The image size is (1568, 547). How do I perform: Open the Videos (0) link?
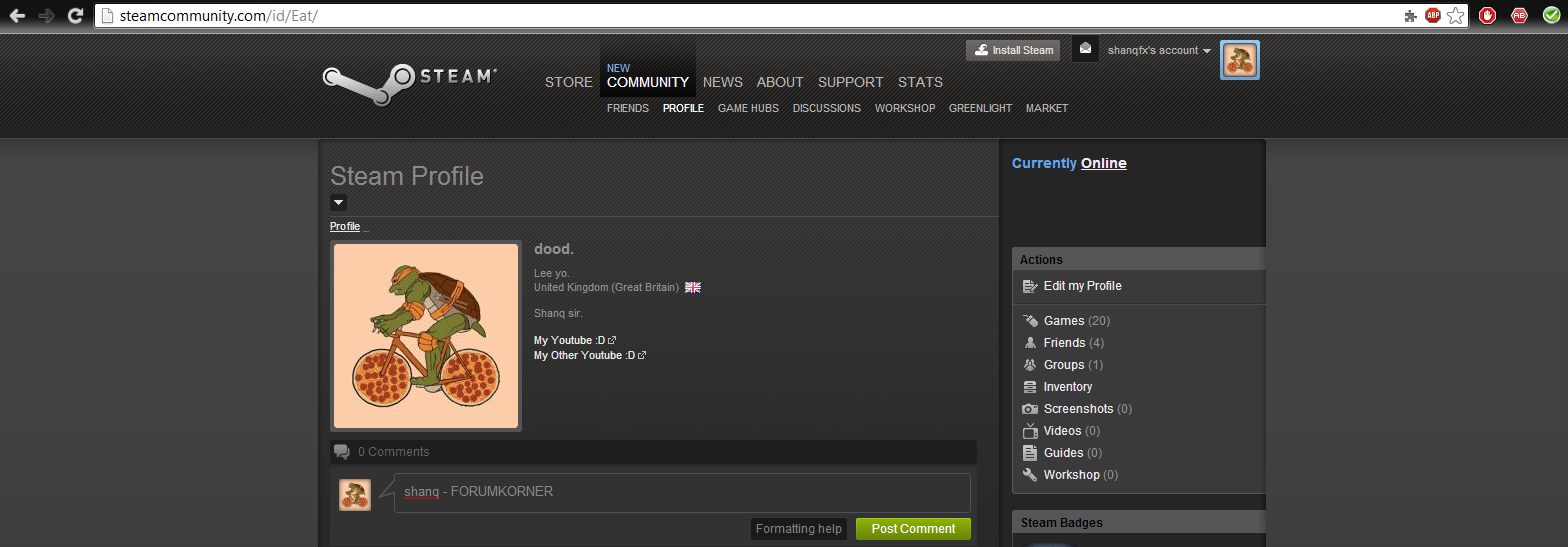point(1072,431)
